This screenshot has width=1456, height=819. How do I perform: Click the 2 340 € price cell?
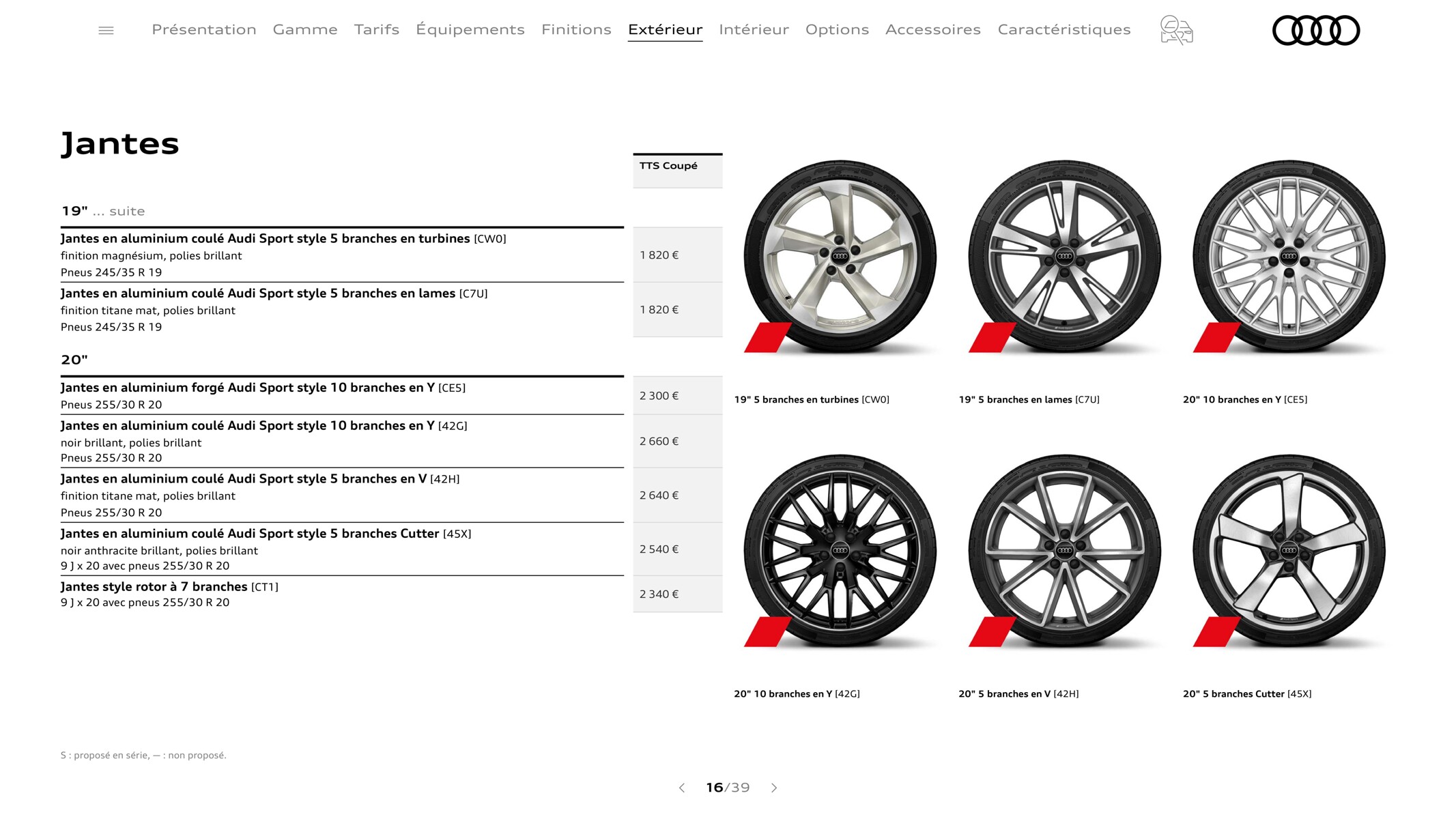point(677,594)
